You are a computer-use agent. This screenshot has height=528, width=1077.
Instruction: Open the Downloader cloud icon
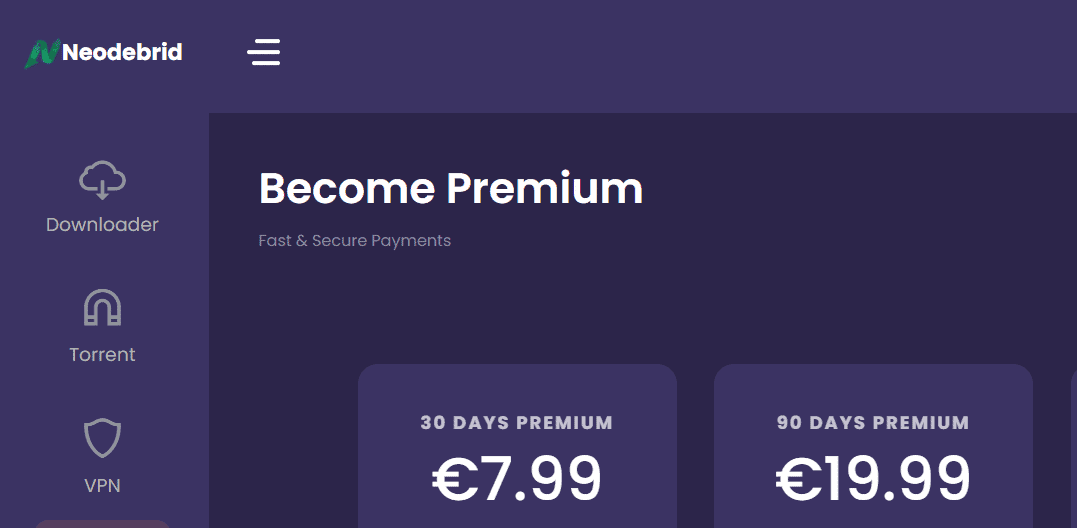click(102, 180)
